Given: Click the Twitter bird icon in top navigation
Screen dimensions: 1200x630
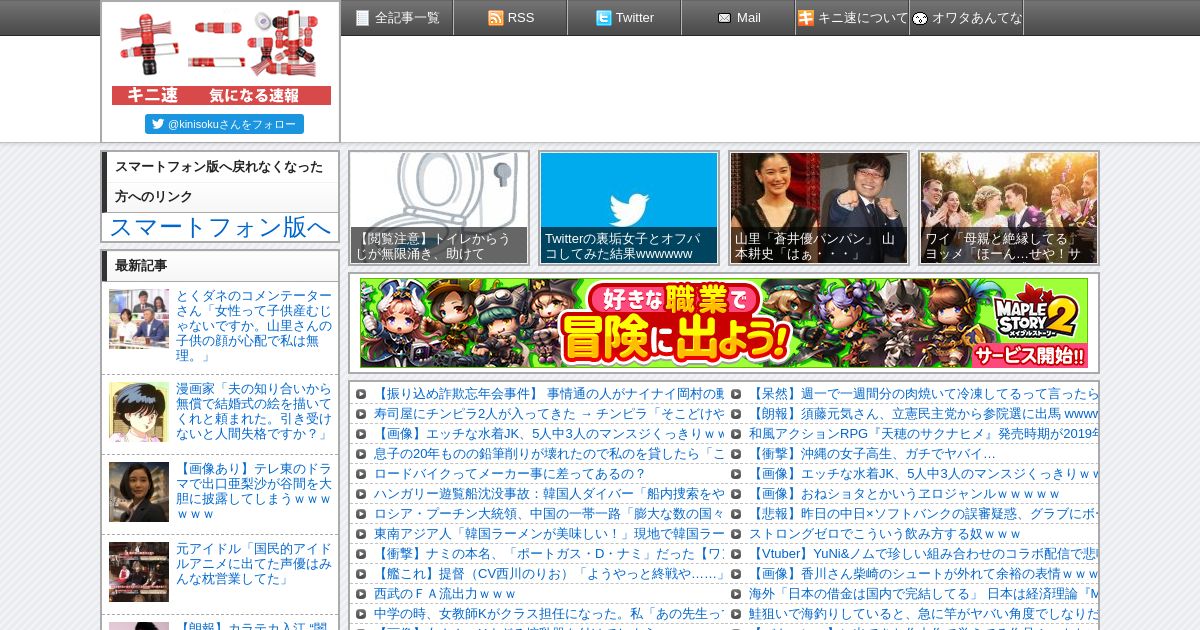Looking at the screenshot, I should [x=603, y=18].
